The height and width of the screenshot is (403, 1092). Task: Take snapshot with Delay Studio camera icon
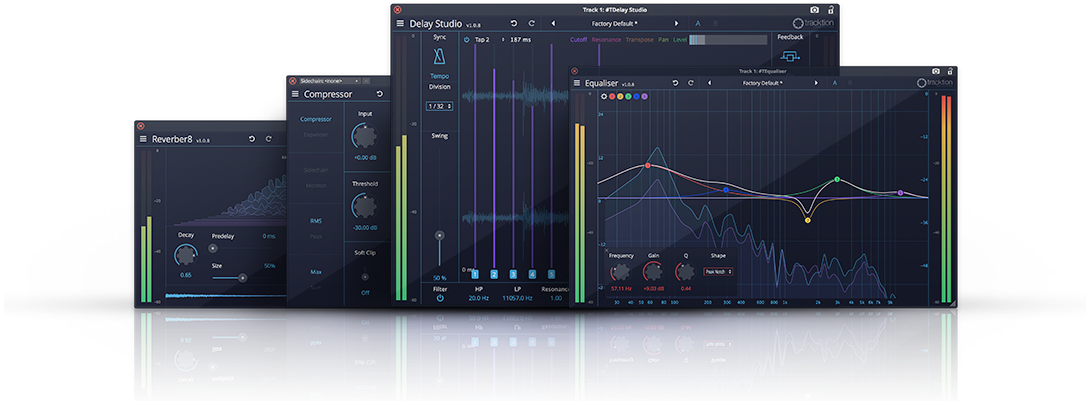pos(815,10)
